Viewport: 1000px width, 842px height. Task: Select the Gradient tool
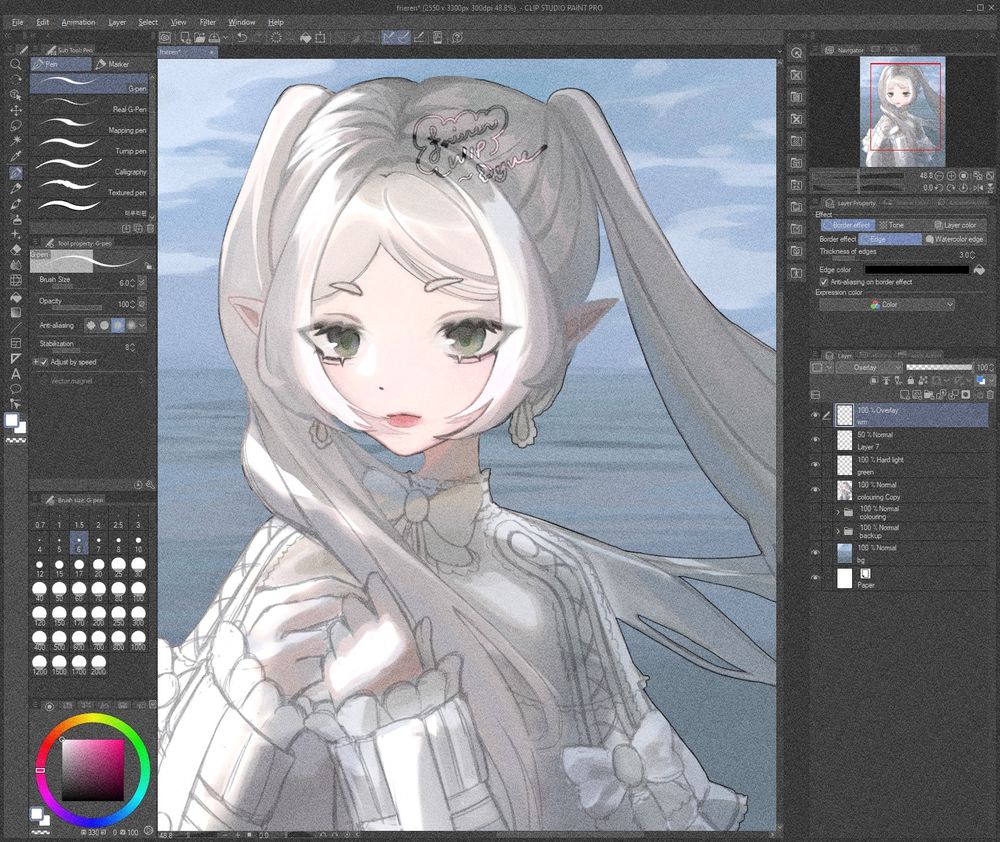point(15,313)
